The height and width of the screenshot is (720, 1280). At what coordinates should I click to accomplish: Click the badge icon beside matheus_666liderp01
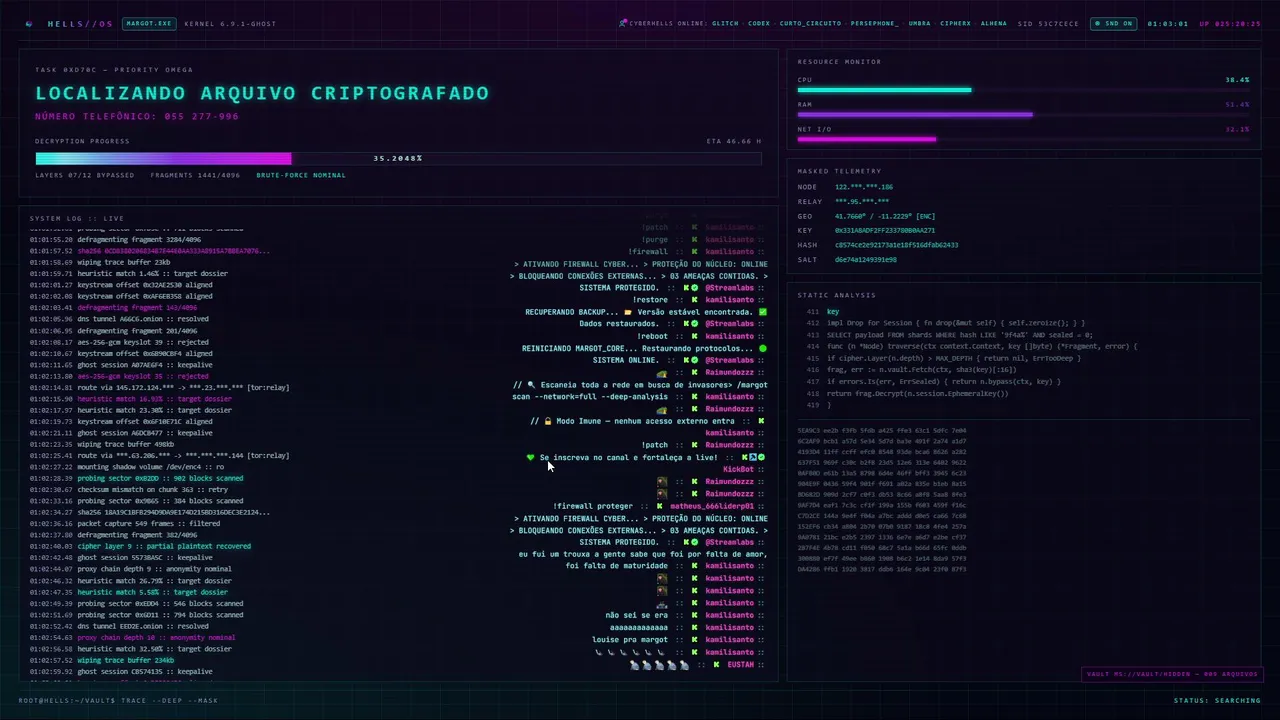[x=661, y=506]
